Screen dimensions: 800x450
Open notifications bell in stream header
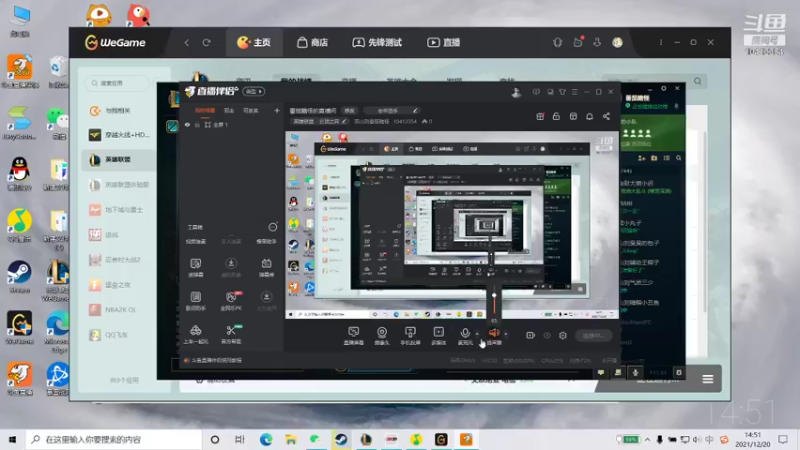coord(589,116)
